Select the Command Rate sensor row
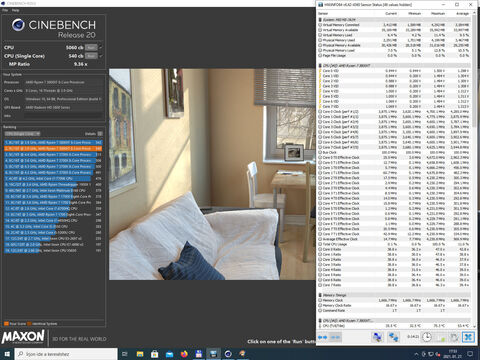480x360 pixels. [x=395, y=310]
